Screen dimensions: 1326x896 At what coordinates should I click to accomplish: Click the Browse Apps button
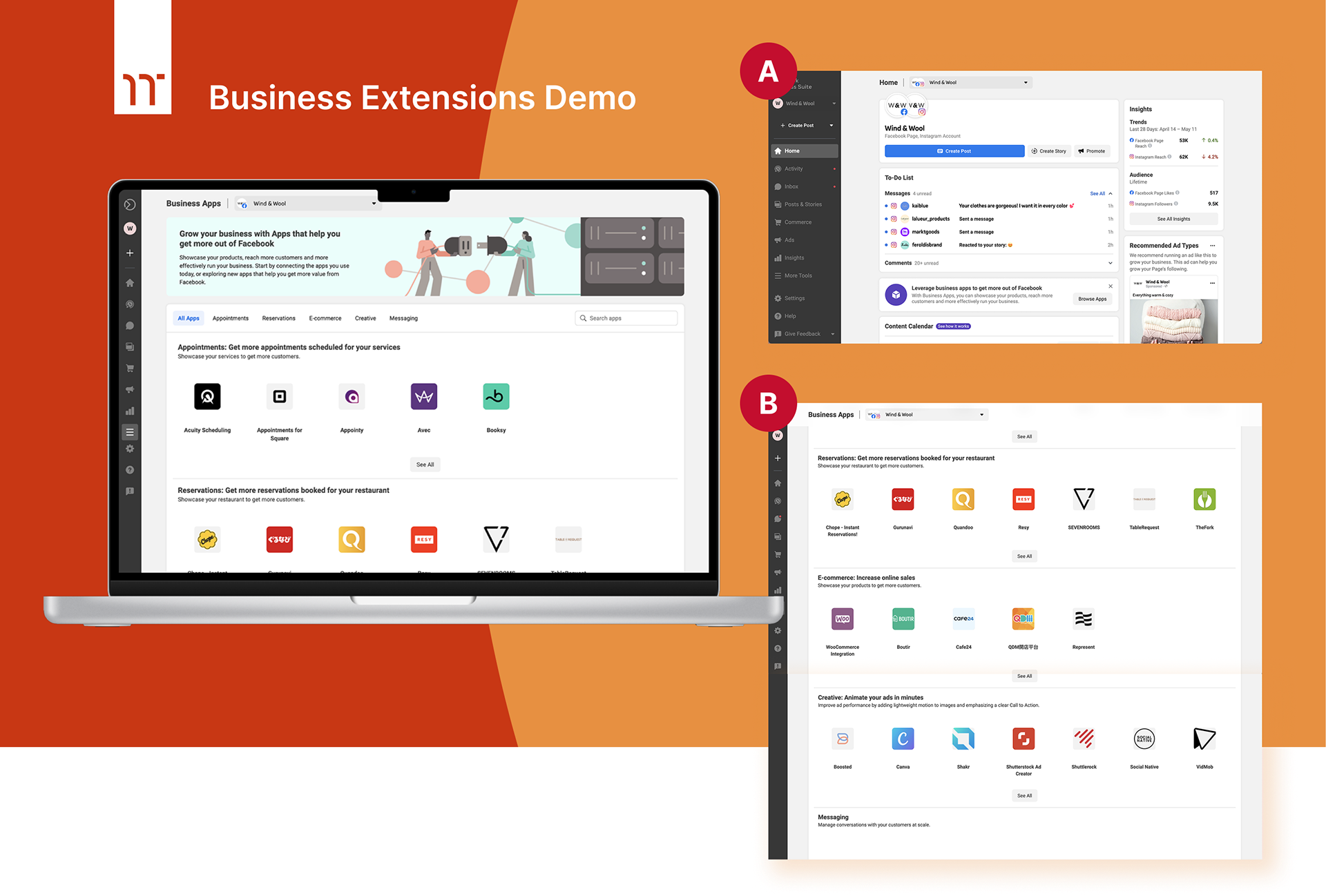(x=1092, y=299)
